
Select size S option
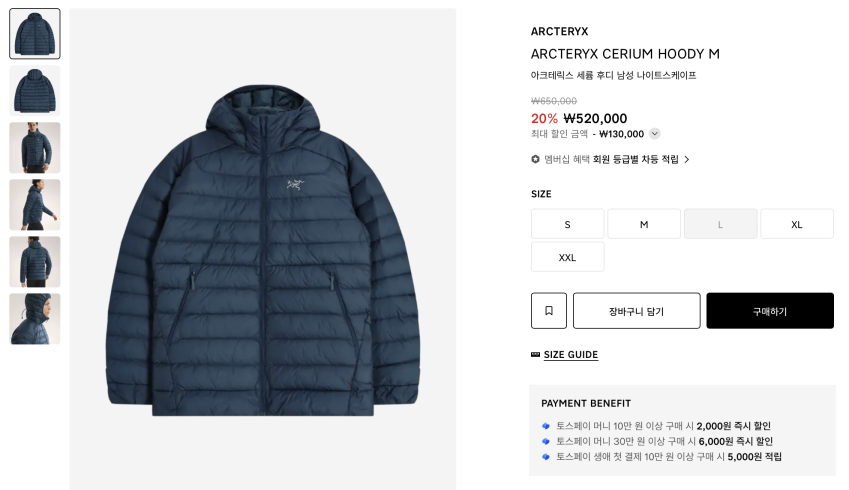[567, 224]
